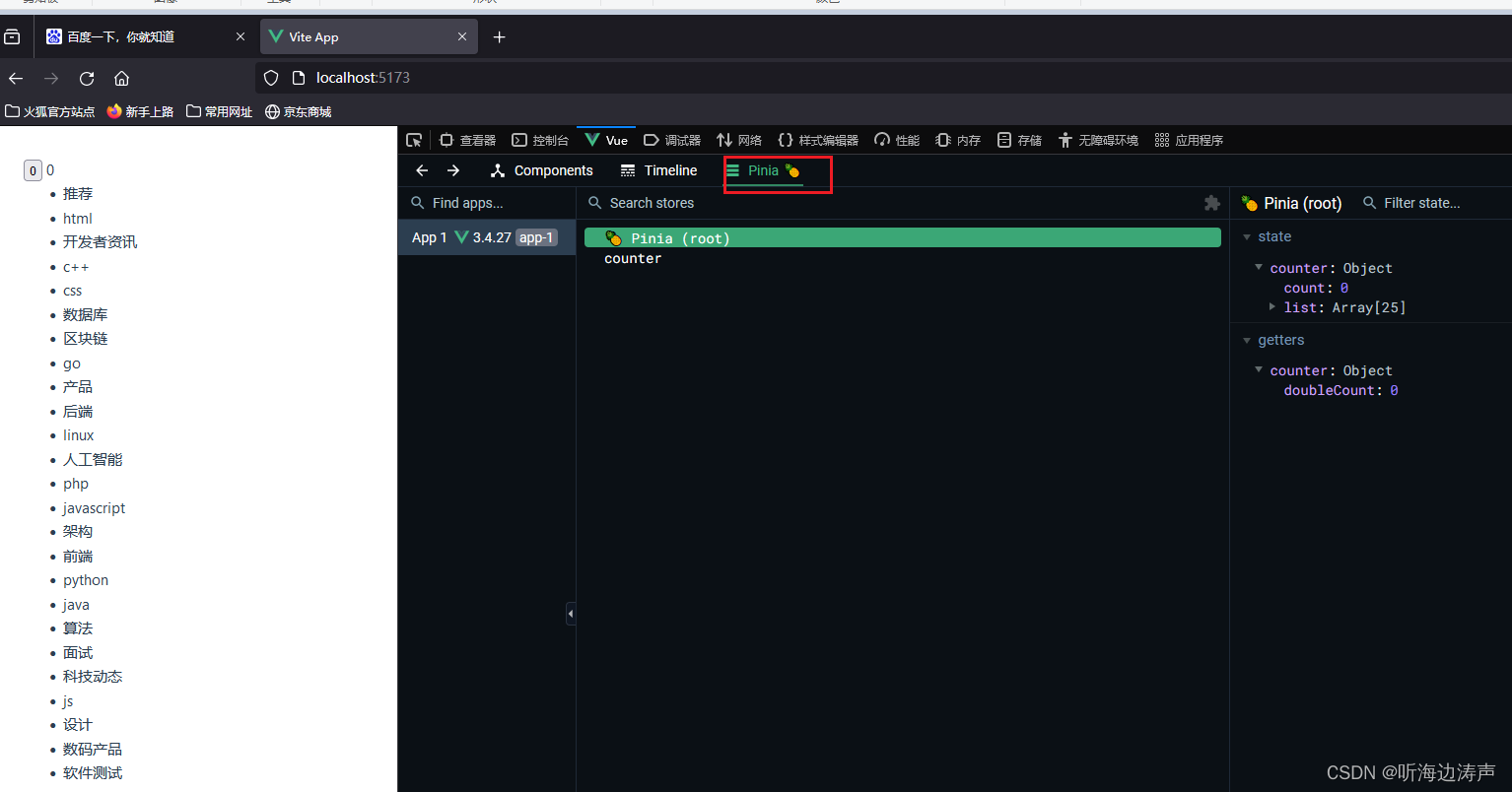The image size is (1512, 792).
Task: Click the browser Back button
Action: (x=16, y=78)
